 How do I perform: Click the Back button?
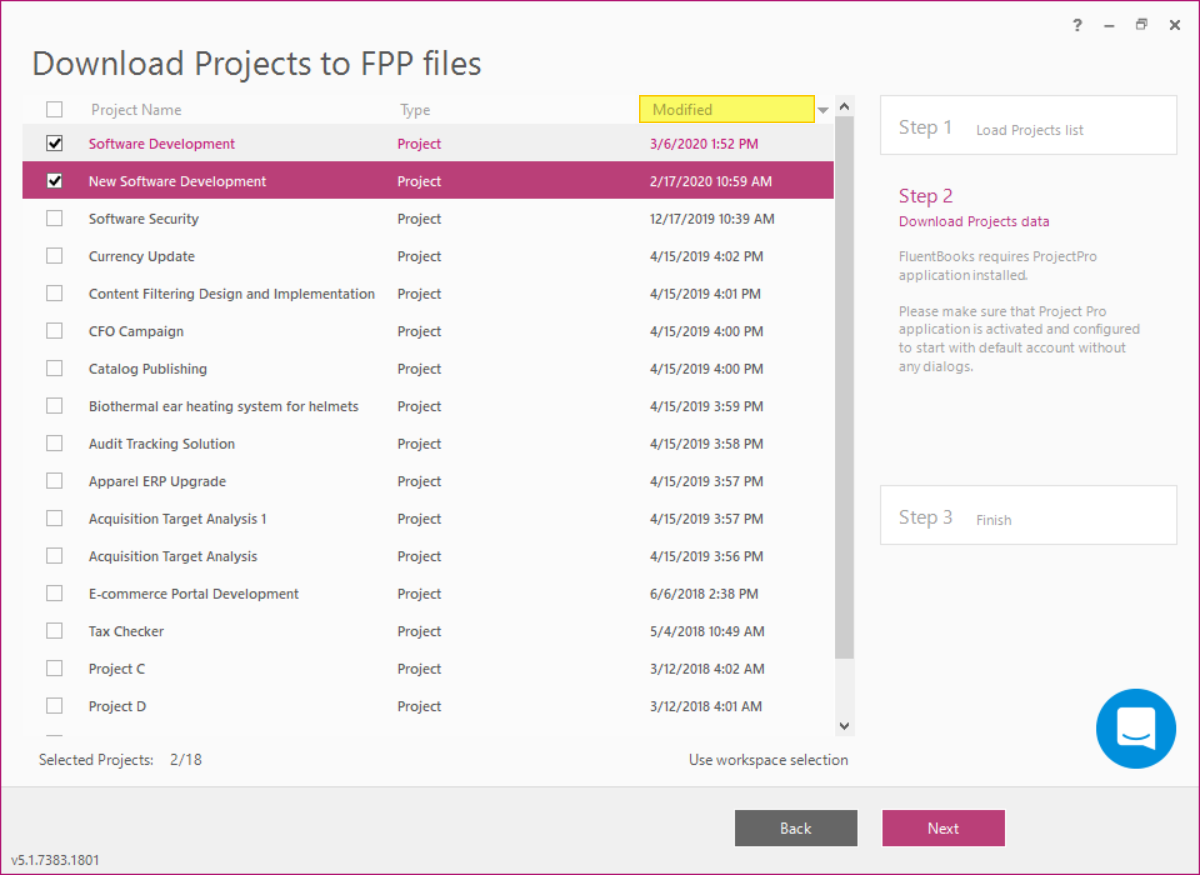(x=796, y=828)
